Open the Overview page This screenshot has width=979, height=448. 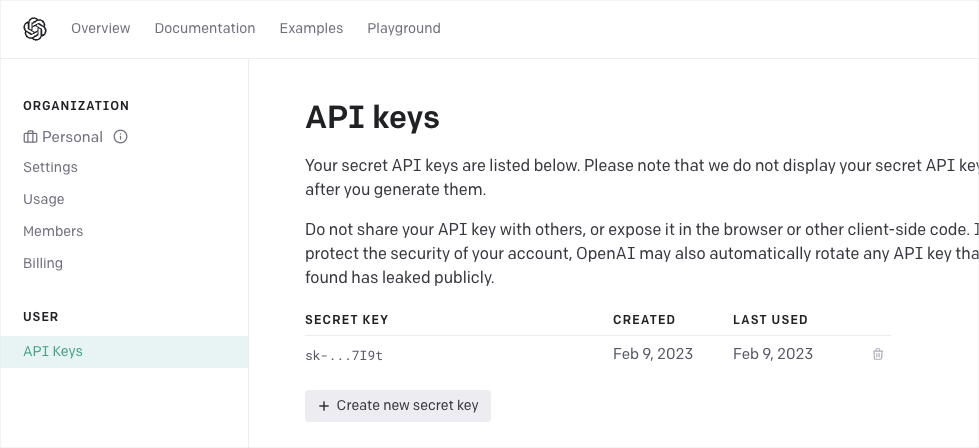tap(100, 29)
